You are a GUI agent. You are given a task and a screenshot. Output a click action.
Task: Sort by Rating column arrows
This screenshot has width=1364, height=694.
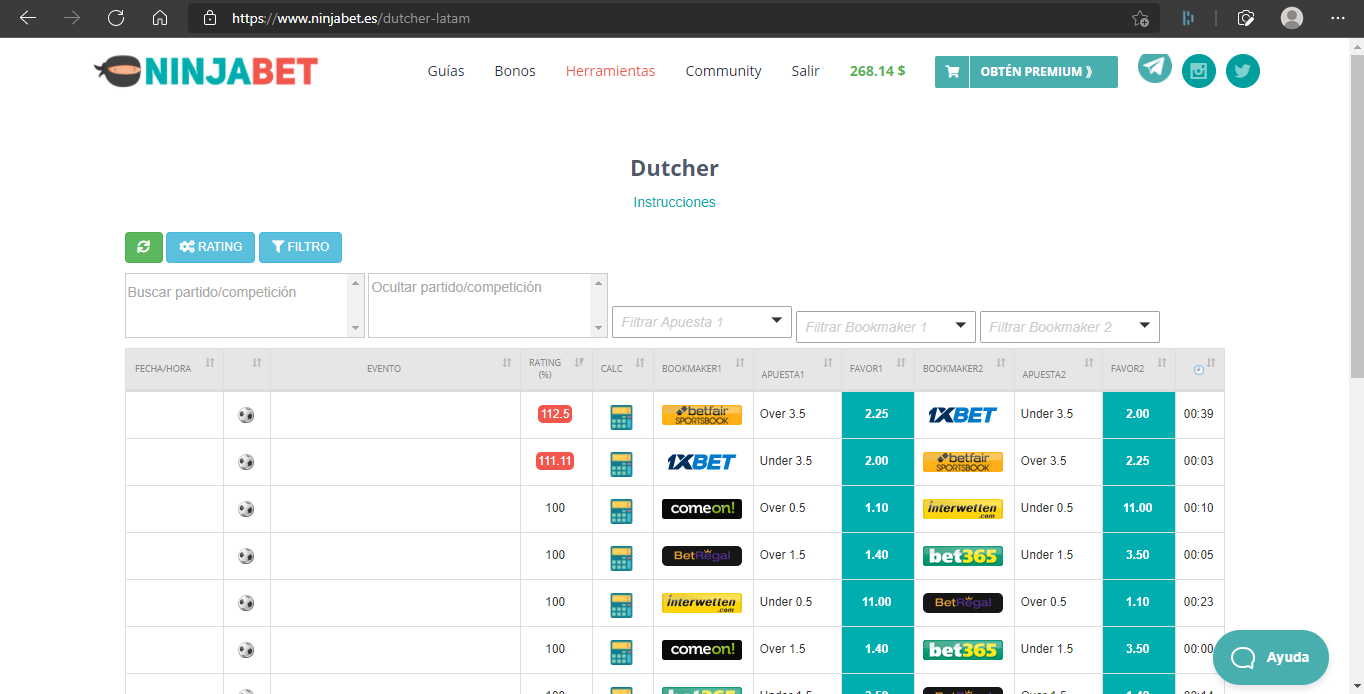tap(580, 363)
